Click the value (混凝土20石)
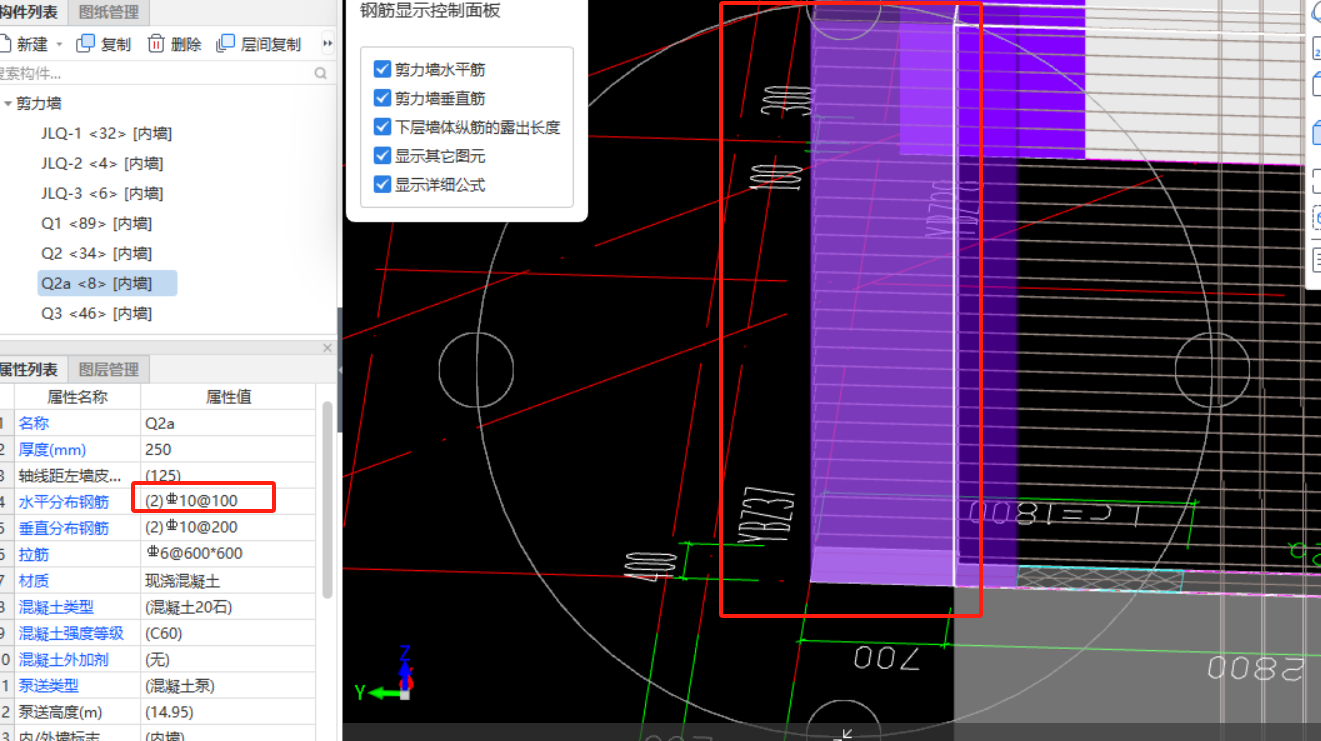The width and height of the screenshot is (1321, 741). pyautogui.click(x=229, y=607)
